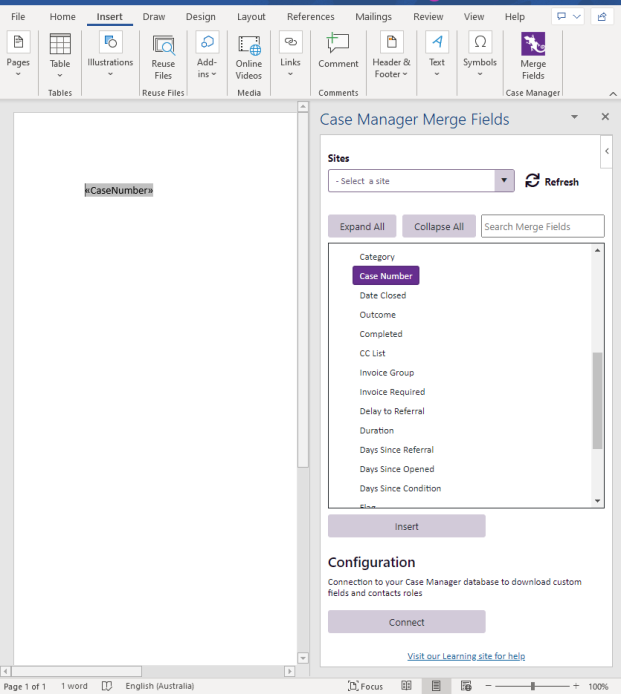This screenshot has width=621, height=694.
Task: Click the merge field list scrollbar thumb
Action: (598, 401)
